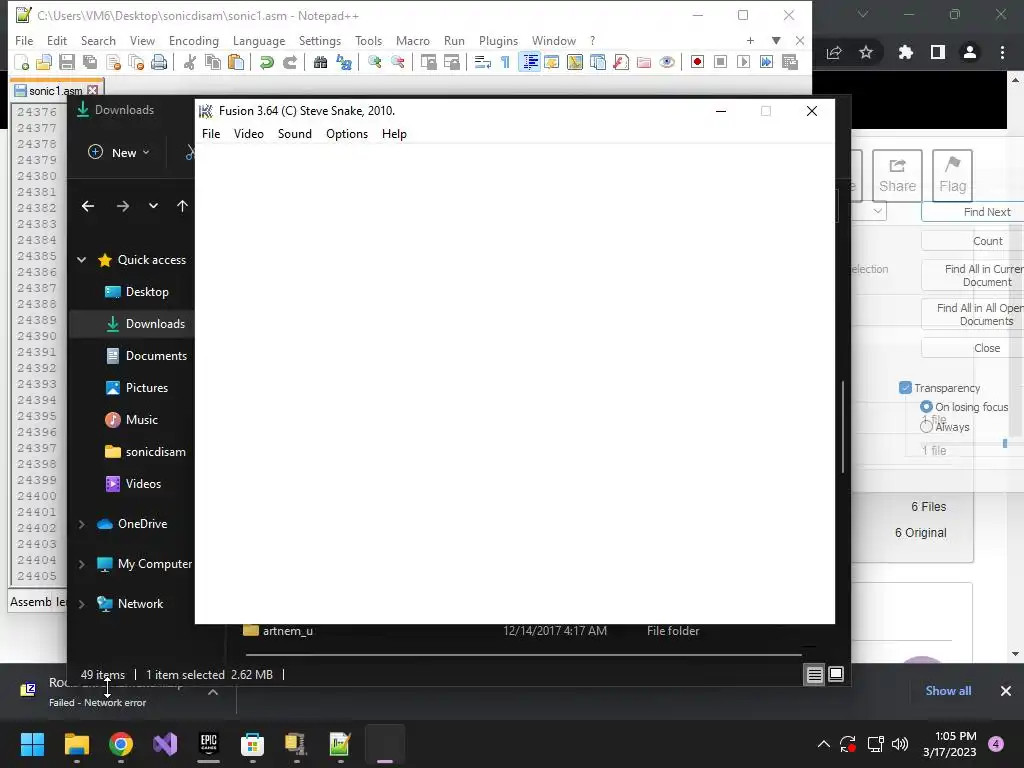The height and width of the screenshot is (768, 1024).
Task: Expand the My Computer tree node
Action: click(x=82, y=564)
